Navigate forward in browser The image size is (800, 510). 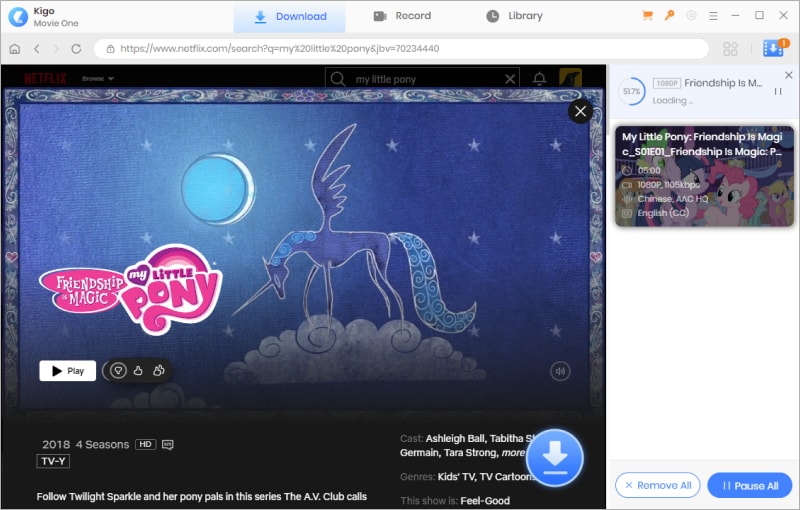tap(56, 48)
